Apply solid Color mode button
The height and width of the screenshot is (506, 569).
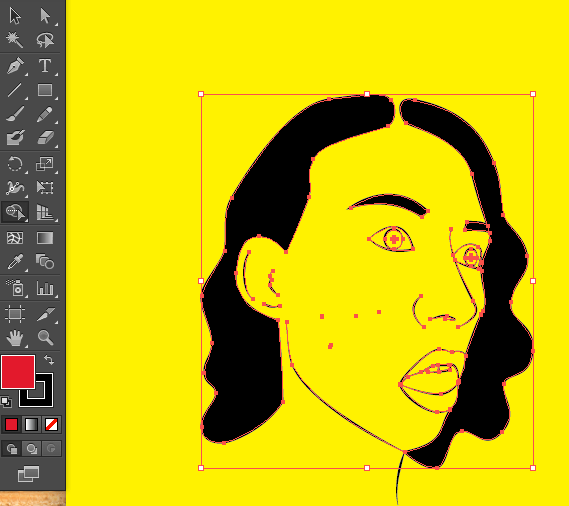coord(11,424)
